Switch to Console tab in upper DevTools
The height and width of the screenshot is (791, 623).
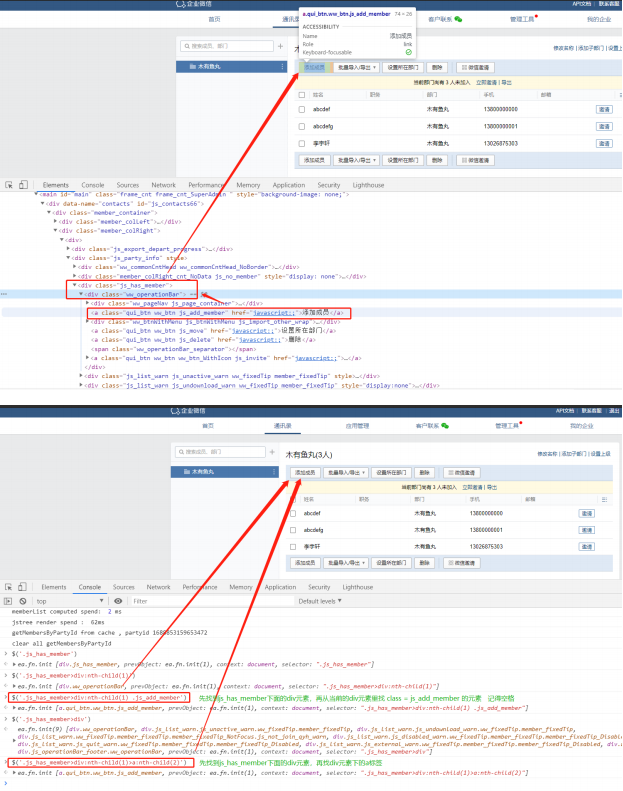(92, 185)
